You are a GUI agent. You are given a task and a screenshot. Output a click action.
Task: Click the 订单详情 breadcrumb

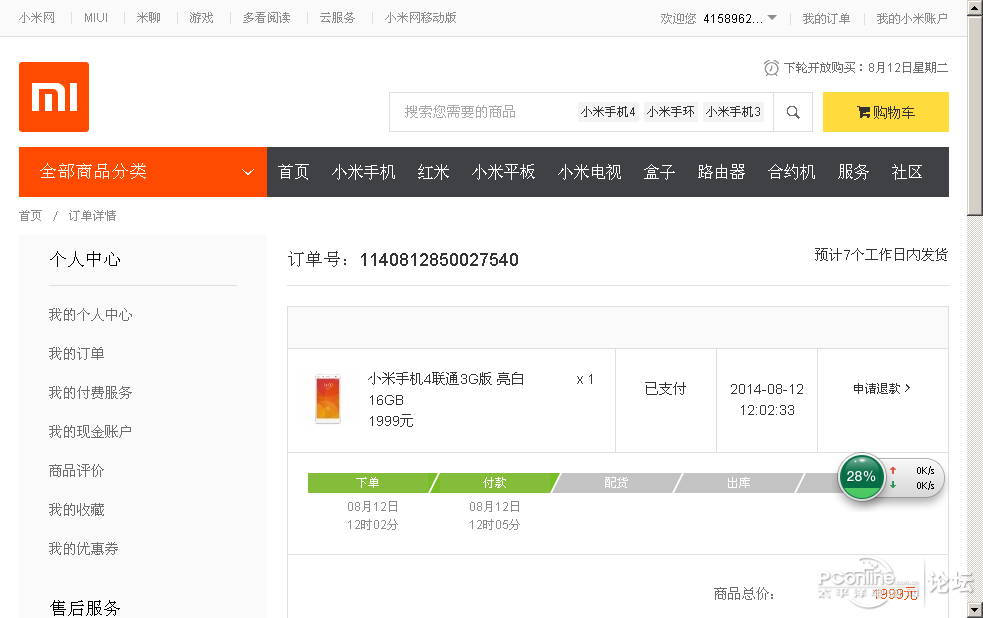click(92, 216)
